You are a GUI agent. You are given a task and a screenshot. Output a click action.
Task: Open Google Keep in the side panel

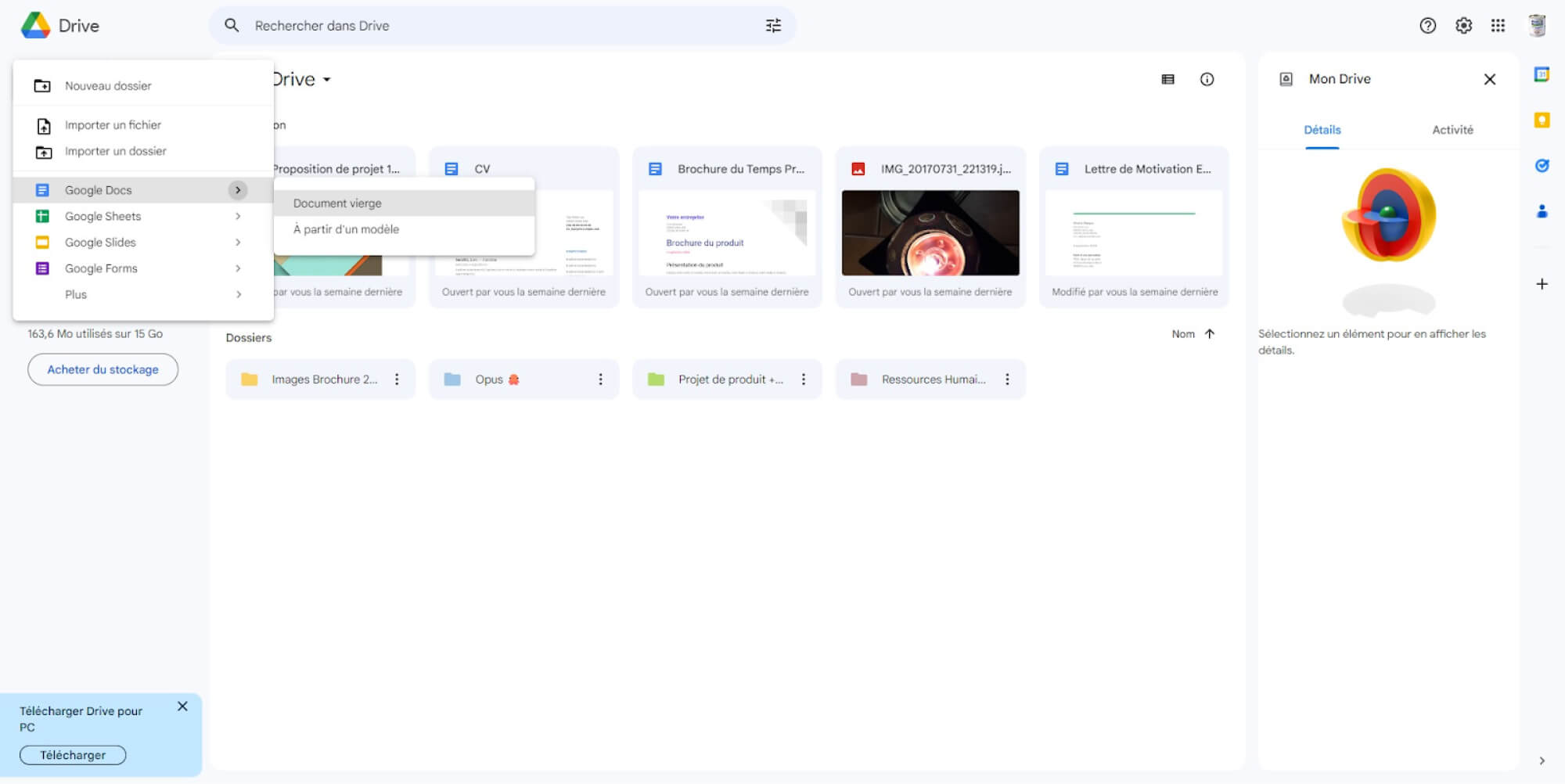(x=1542, y=120)
